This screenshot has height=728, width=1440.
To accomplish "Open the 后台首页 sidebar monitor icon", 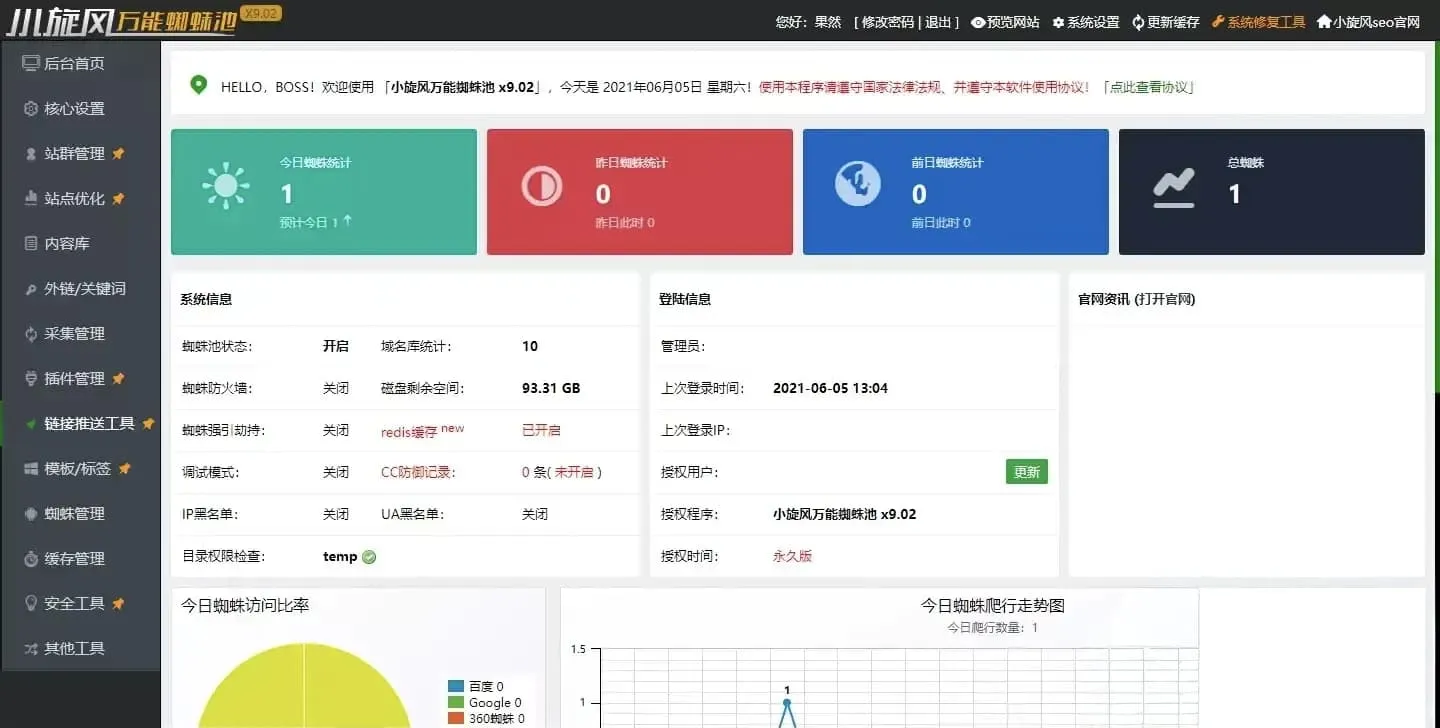I will coord(31,63).
